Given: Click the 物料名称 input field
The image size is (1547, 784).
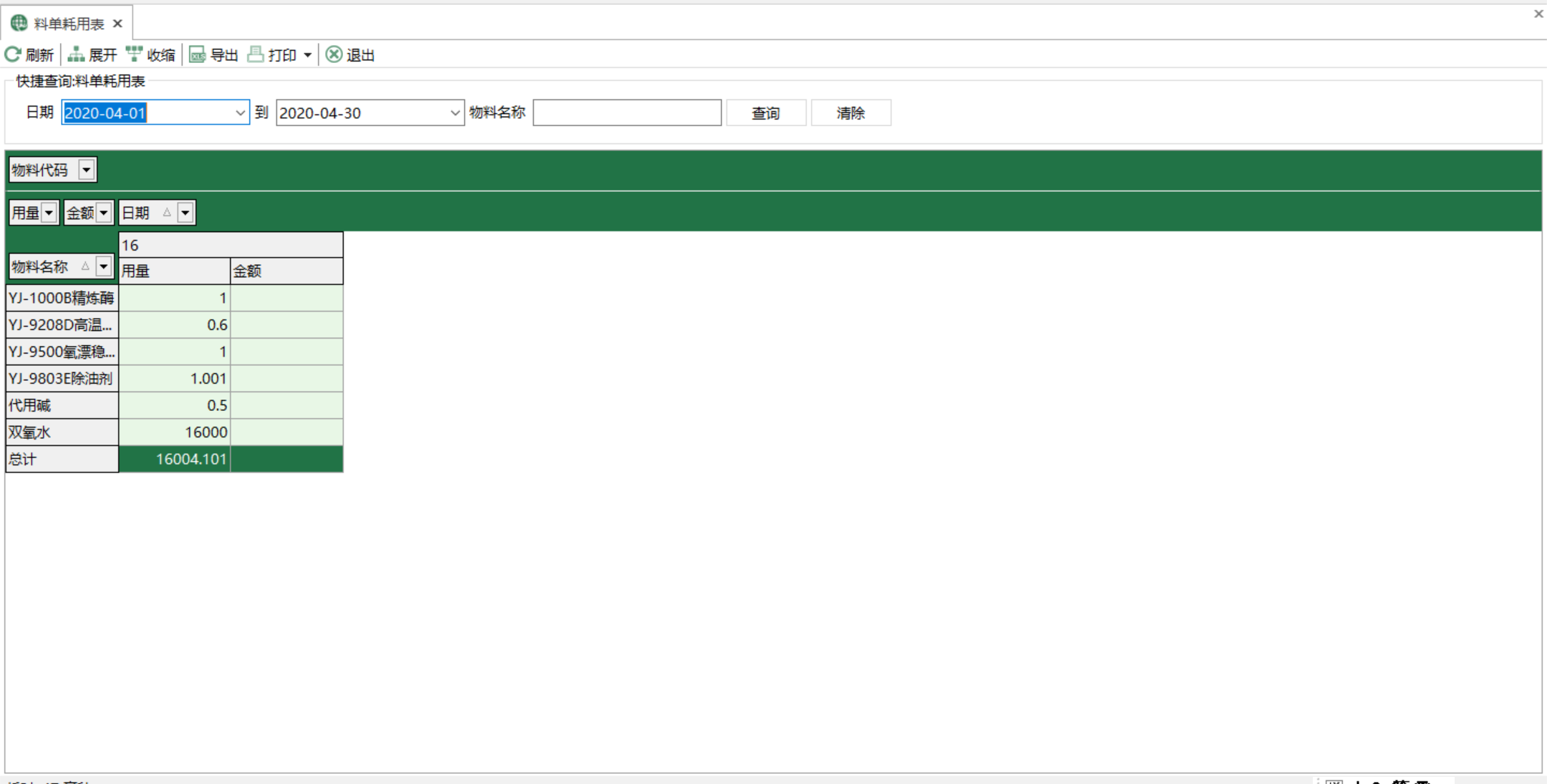Looking at the screenshot, I should [627, 113].
